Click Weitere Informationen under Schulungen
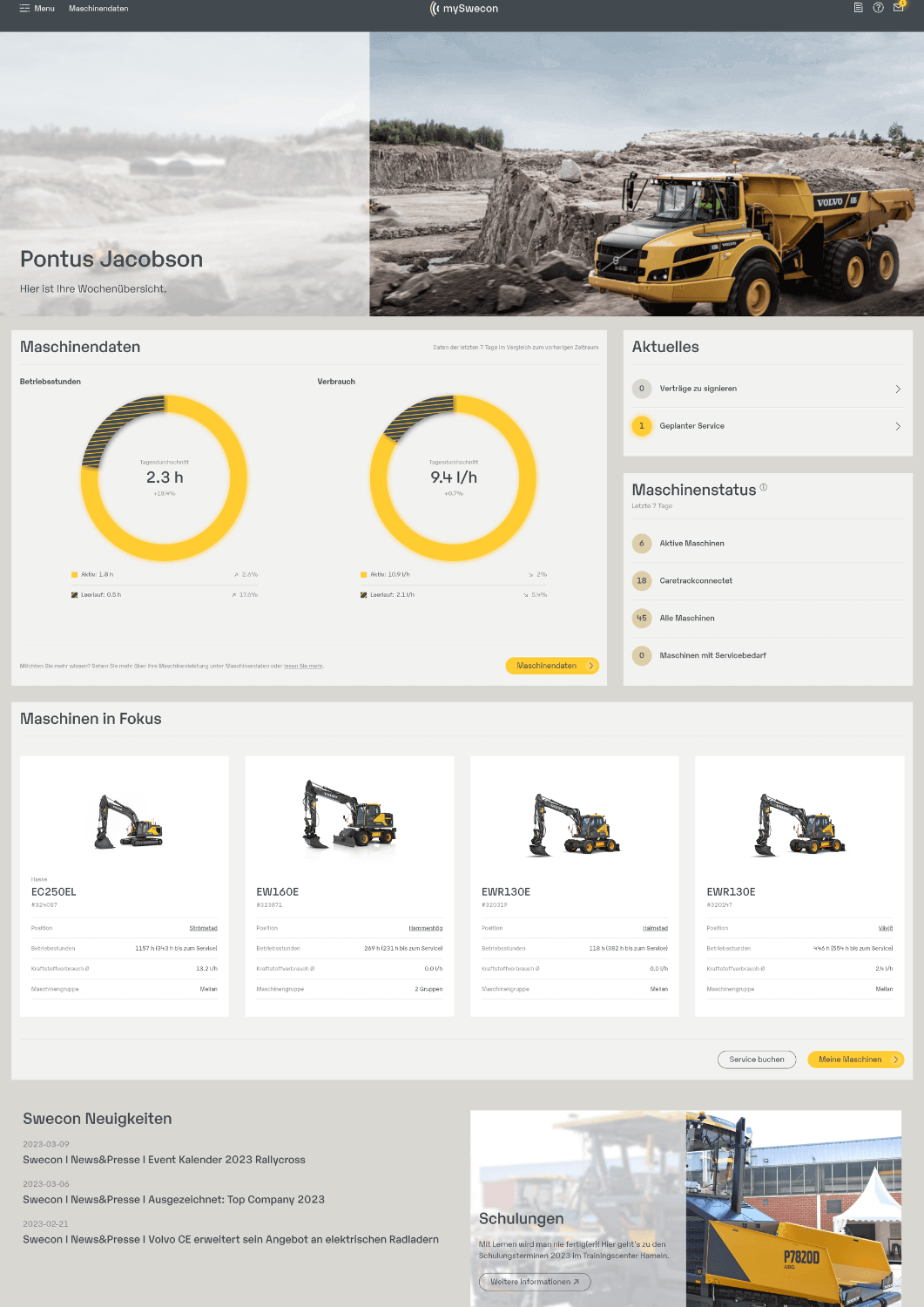Screen dimensions: 924x1307 (535, 1282)
